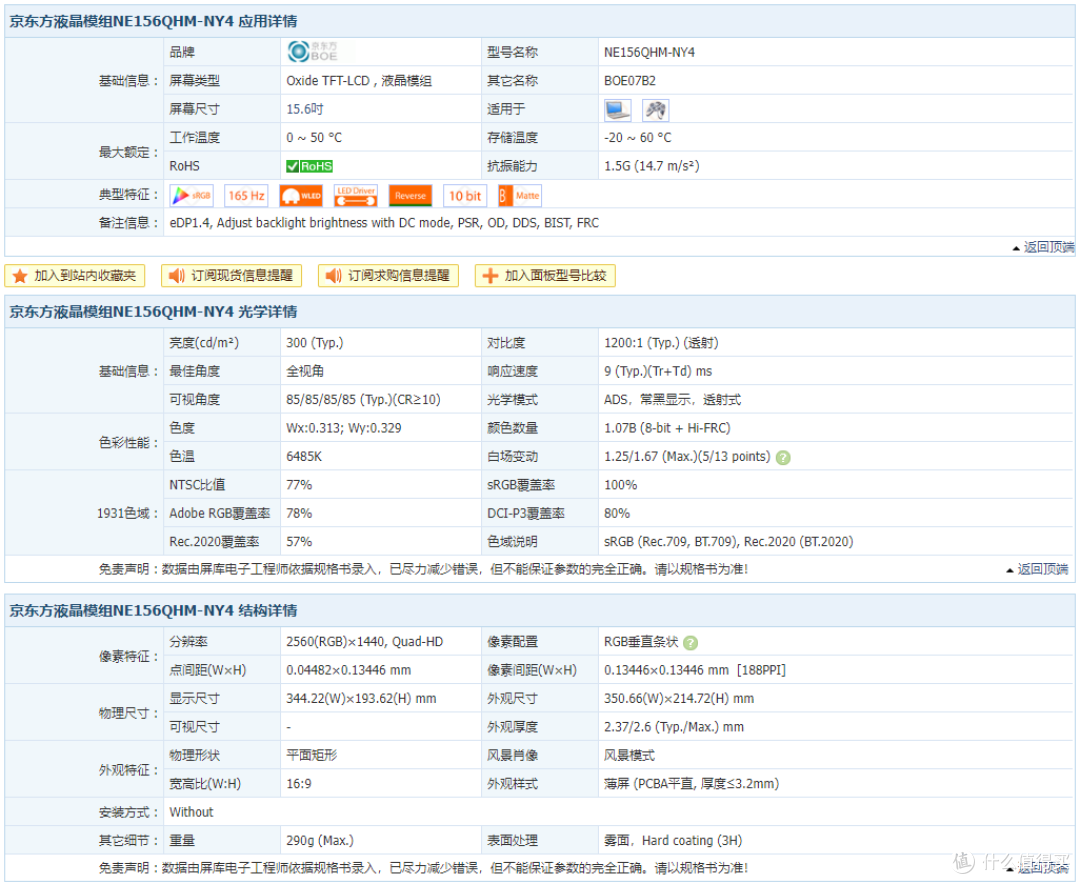Select model name NE156QHM-NY4 value
This screenshot has height=884, width=1080.
(x=650, y=52)
